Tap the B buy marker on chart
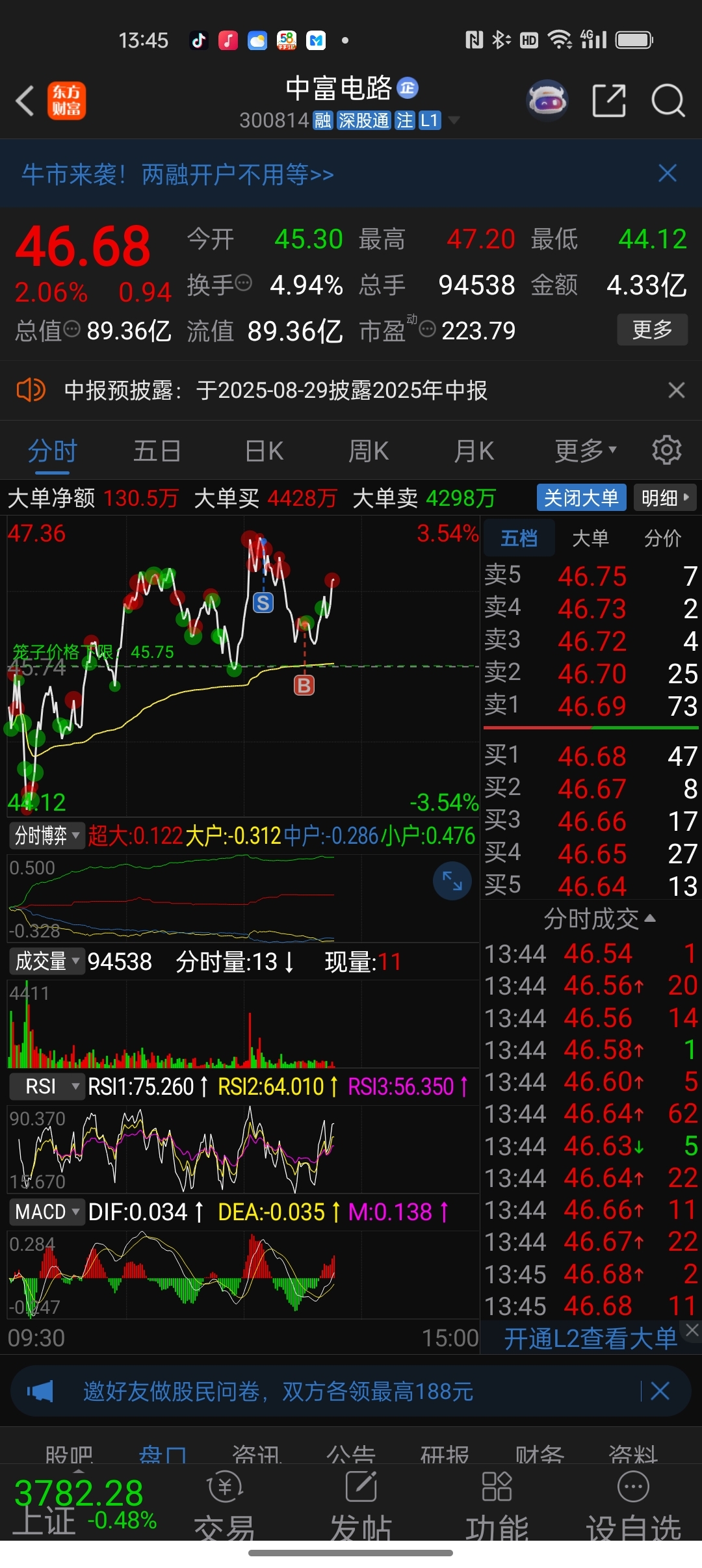This screenshot has width=702, height=1568. coord(304,685)
